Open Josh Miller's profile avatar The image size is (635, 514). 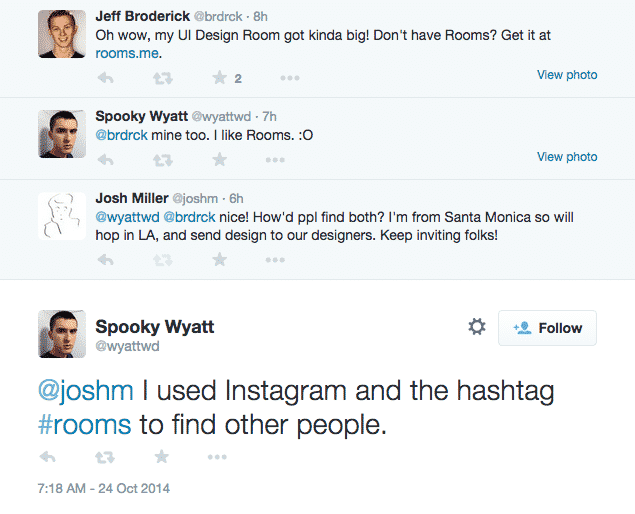coord(60,217)
